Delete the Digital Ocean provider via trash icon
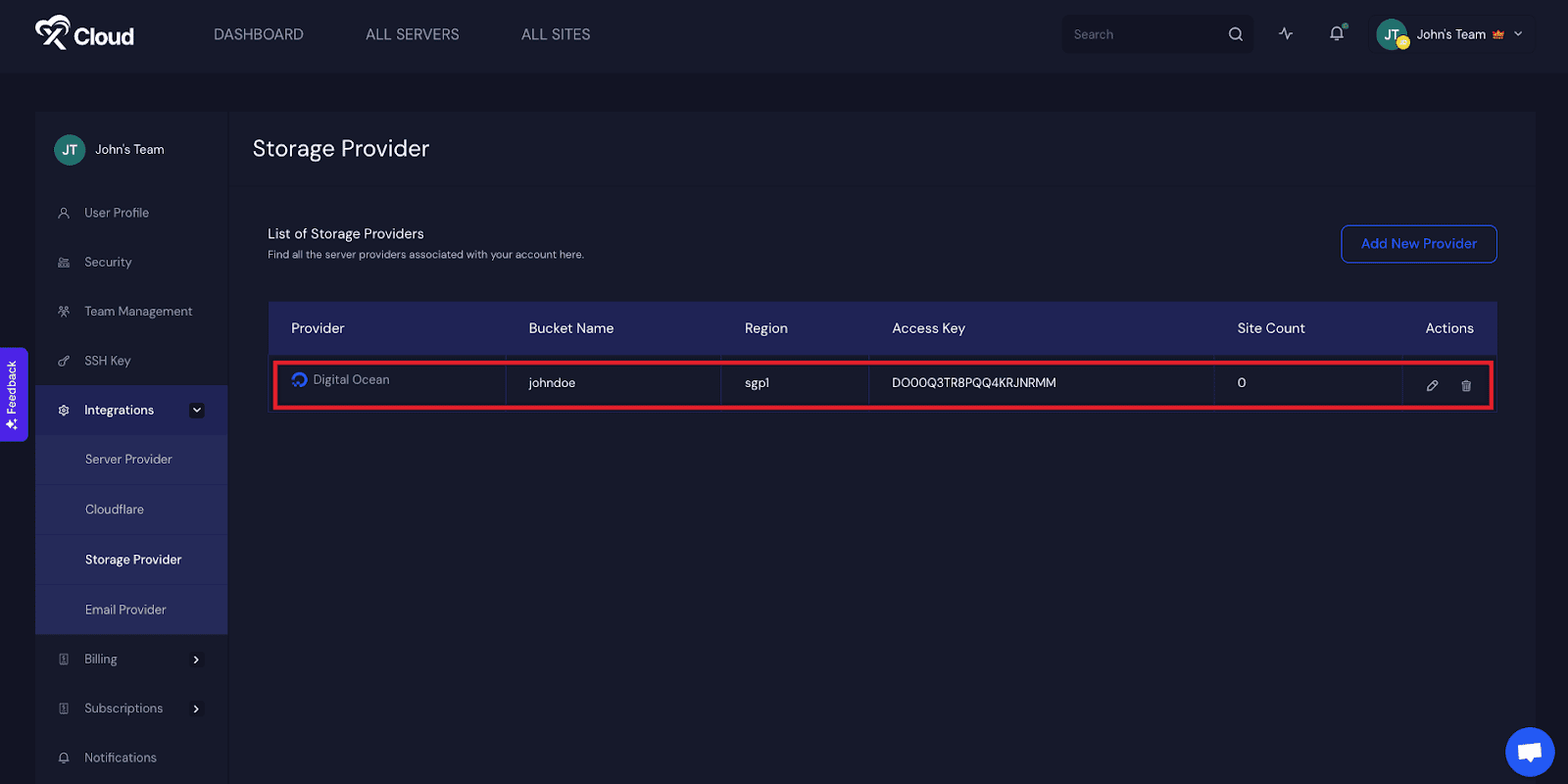Image resolution: width=1568 pixels, height=784 pixels. click(x=1466, y=386)
